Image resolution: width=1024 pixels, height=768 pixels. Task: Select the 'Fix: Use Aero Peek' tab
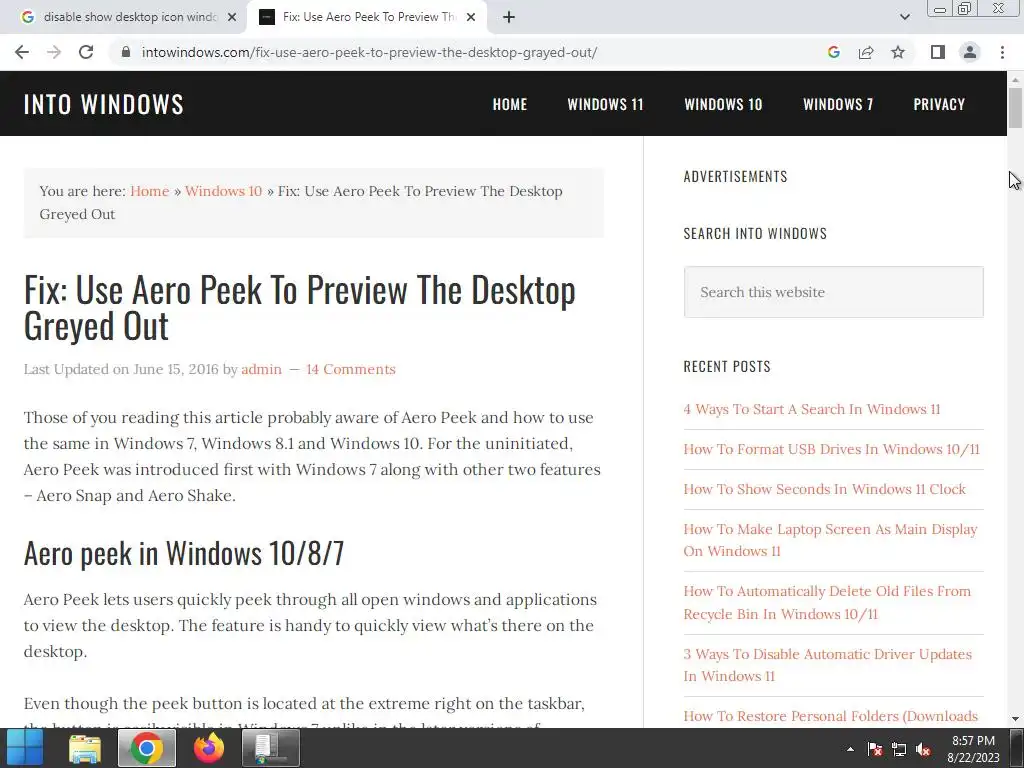point(366,17)
